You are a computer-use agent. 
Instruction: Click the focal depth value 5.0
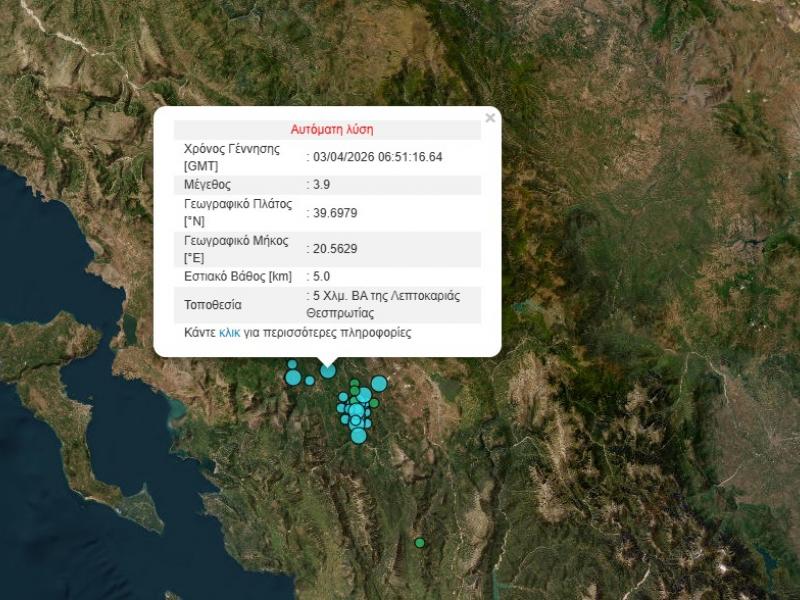[322, 276]
